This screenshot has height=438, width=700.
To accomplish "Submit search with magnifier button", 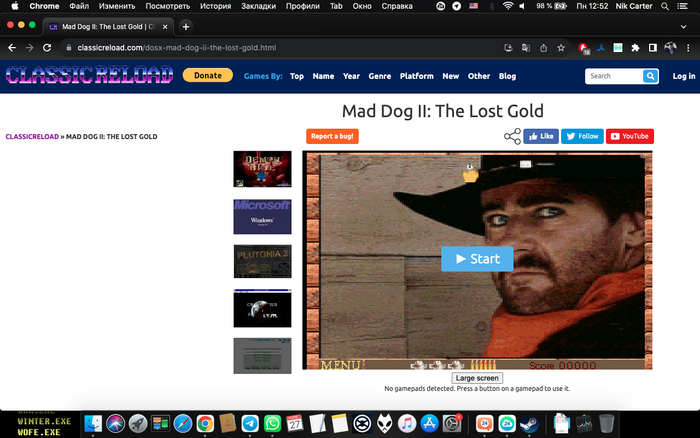I will point(650,76).
